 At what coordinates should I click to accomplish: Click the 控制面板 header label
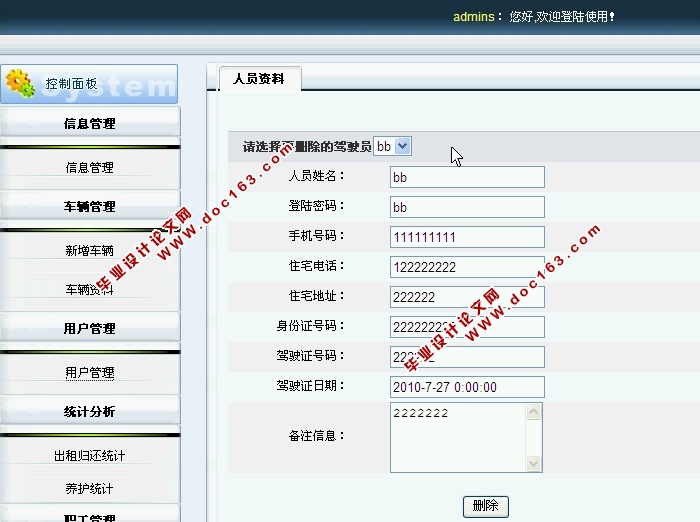pyautogui.click(x=71, y=84)
